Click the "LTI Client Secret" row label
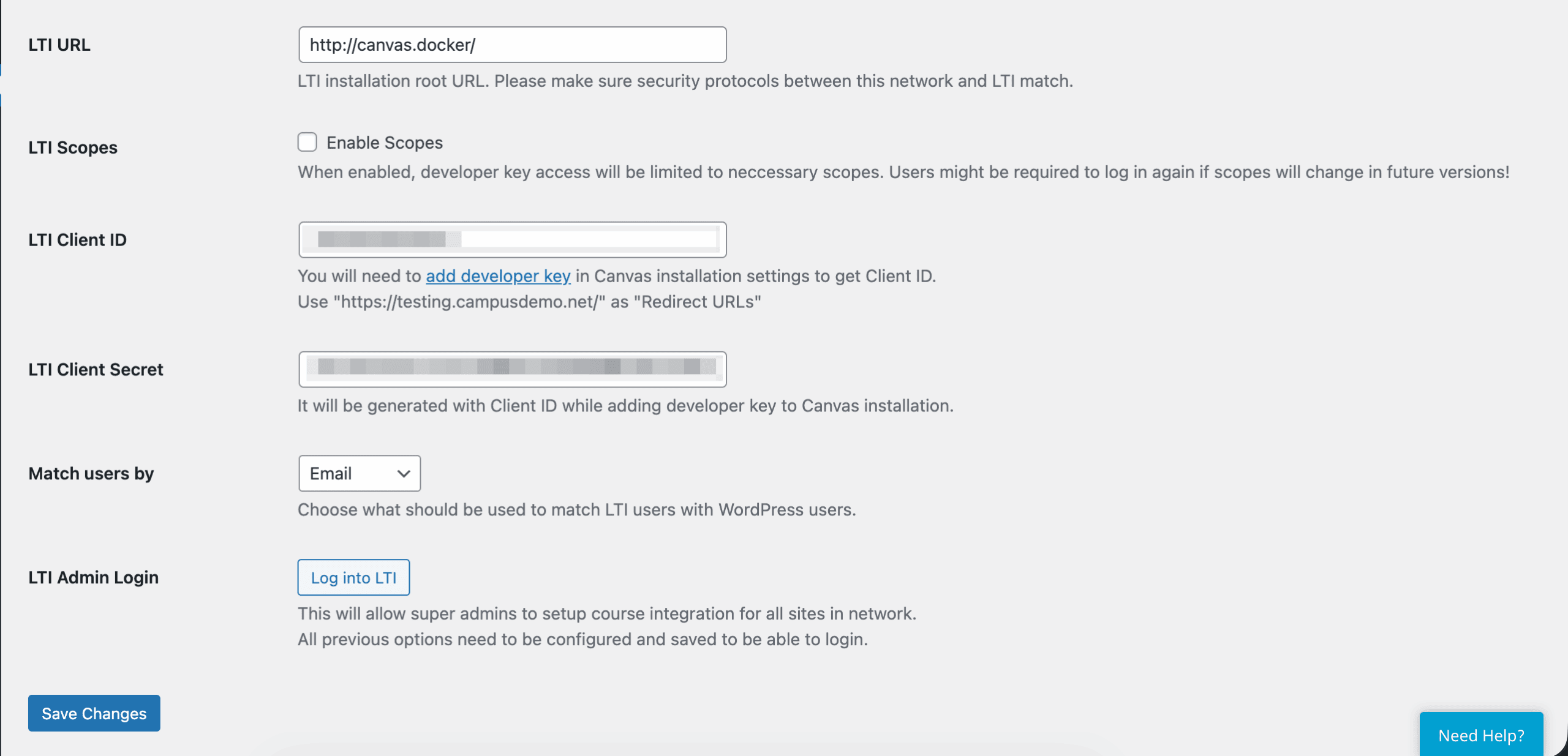 (96, 370)
